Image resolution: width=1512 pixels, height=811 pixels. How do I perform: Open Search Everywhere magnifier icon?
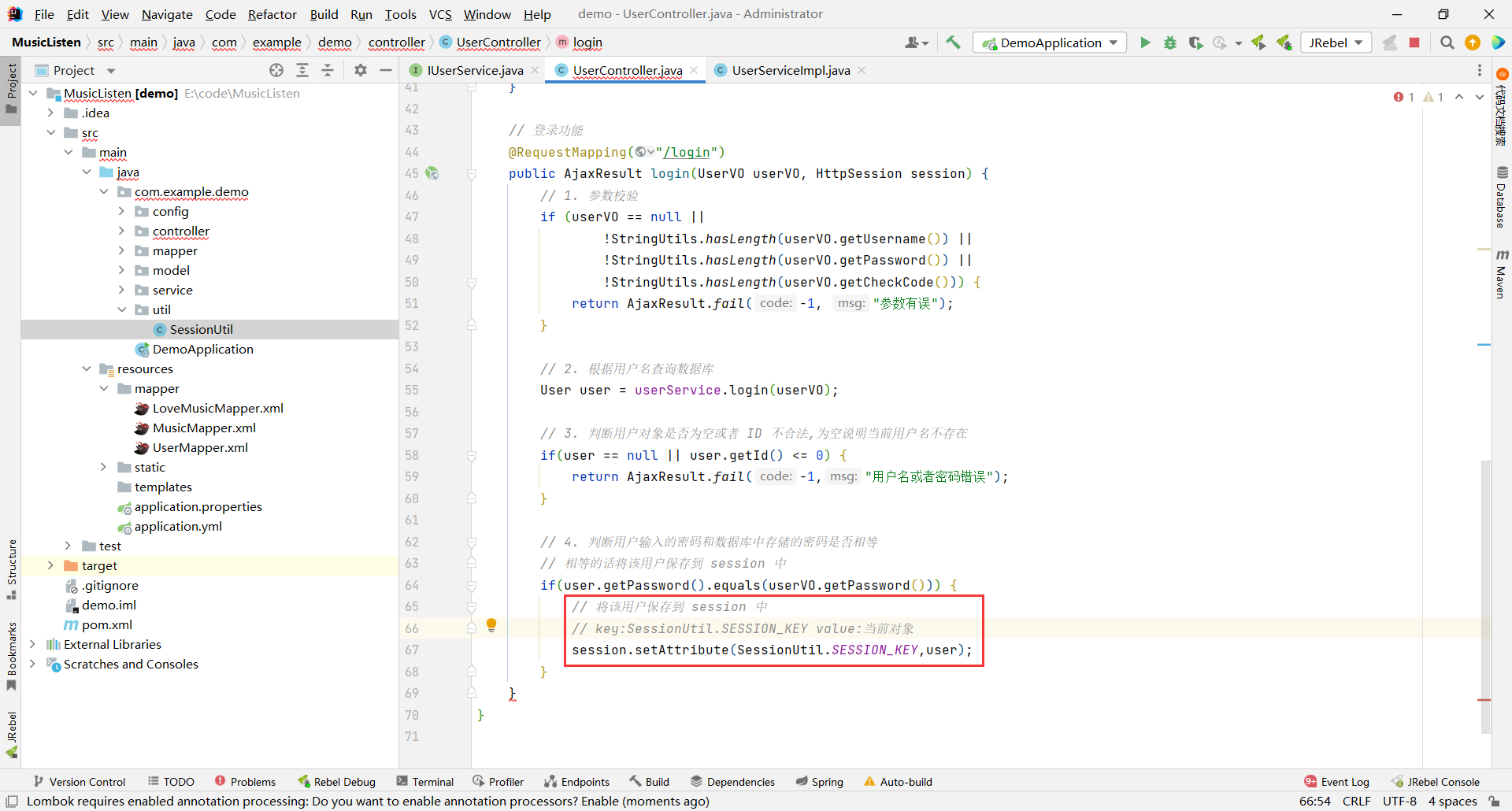coord(1447,43)
